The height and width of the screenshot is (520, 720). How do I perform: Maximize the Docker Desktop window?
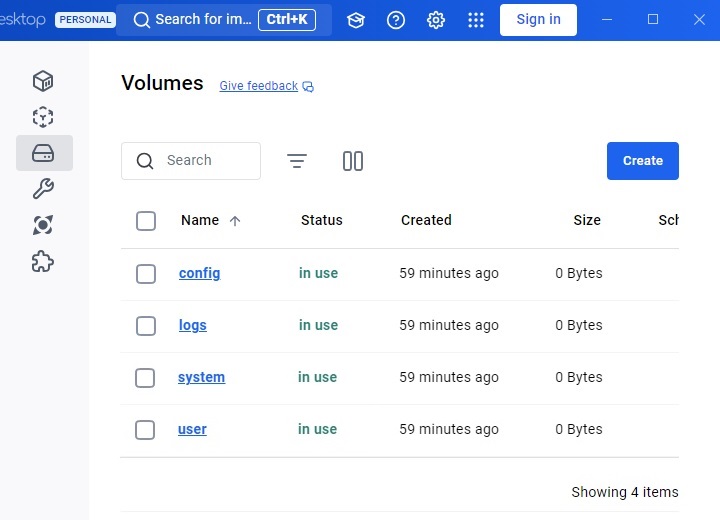click(x=653, y=19)
